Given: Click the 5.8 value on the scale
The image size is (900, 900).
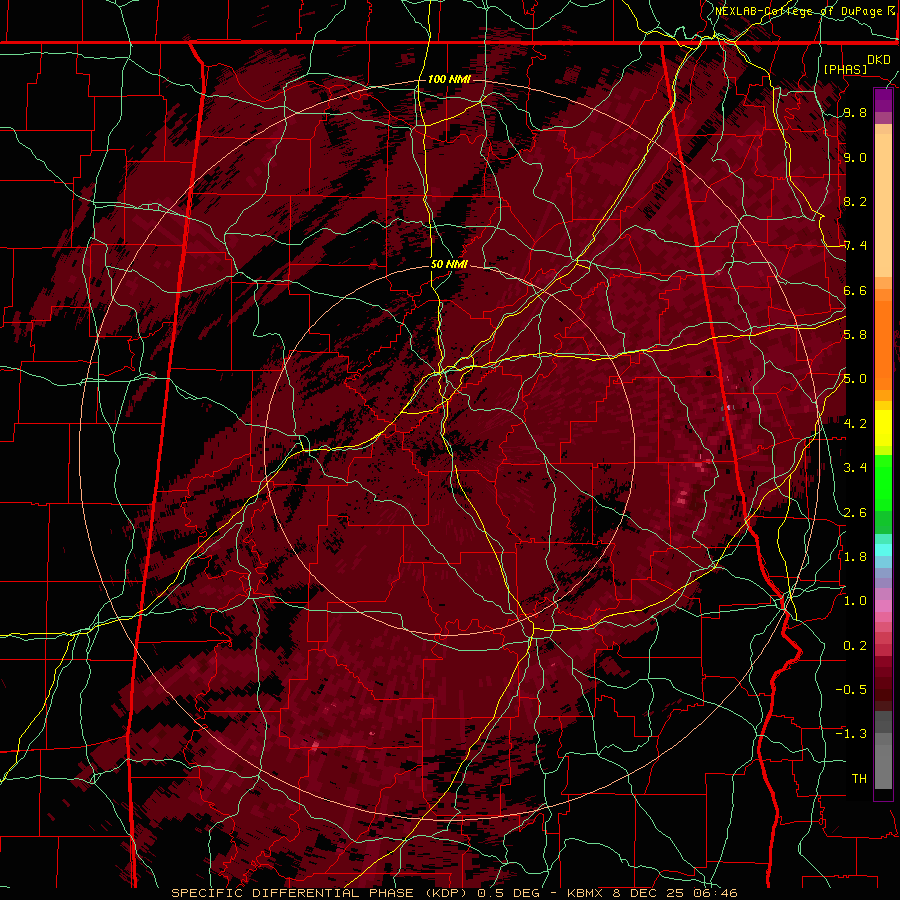Looking at the screenshot, I should (855, 335).
